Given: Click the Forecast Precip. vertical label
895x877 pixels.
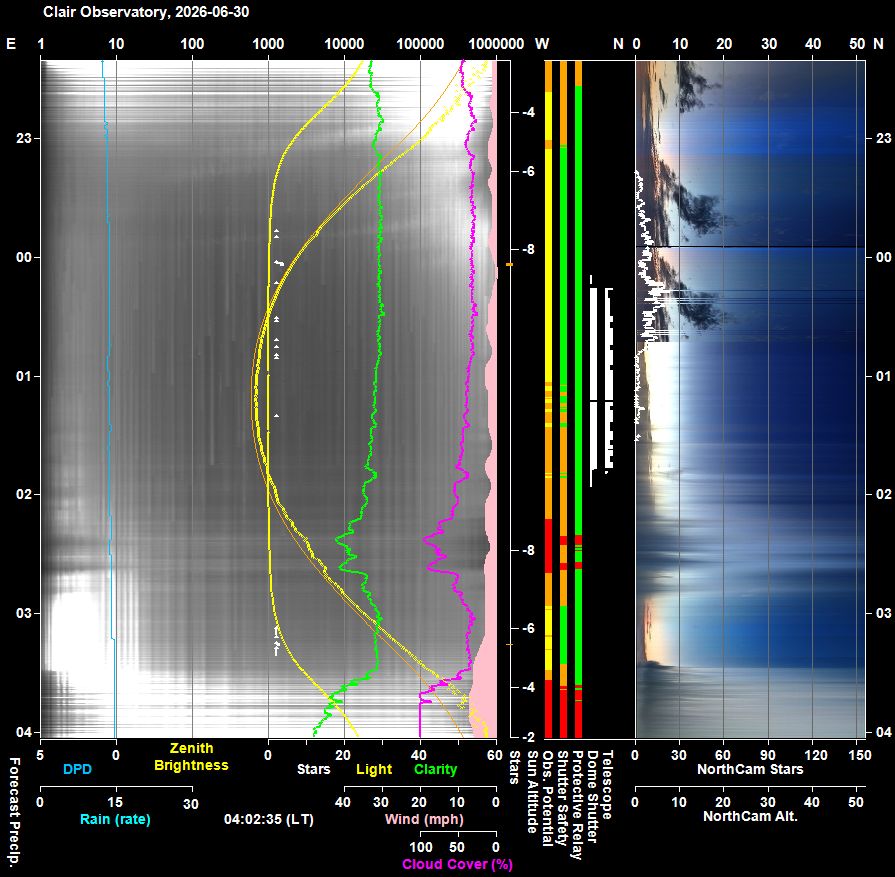Looking at the screenshot, I should [15, 812].
